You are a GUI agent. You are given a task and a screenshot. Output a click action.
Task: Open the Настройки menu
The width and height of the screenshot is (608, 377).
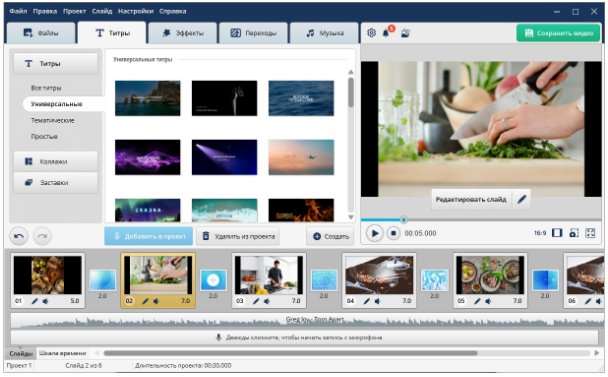click(136, 11)
